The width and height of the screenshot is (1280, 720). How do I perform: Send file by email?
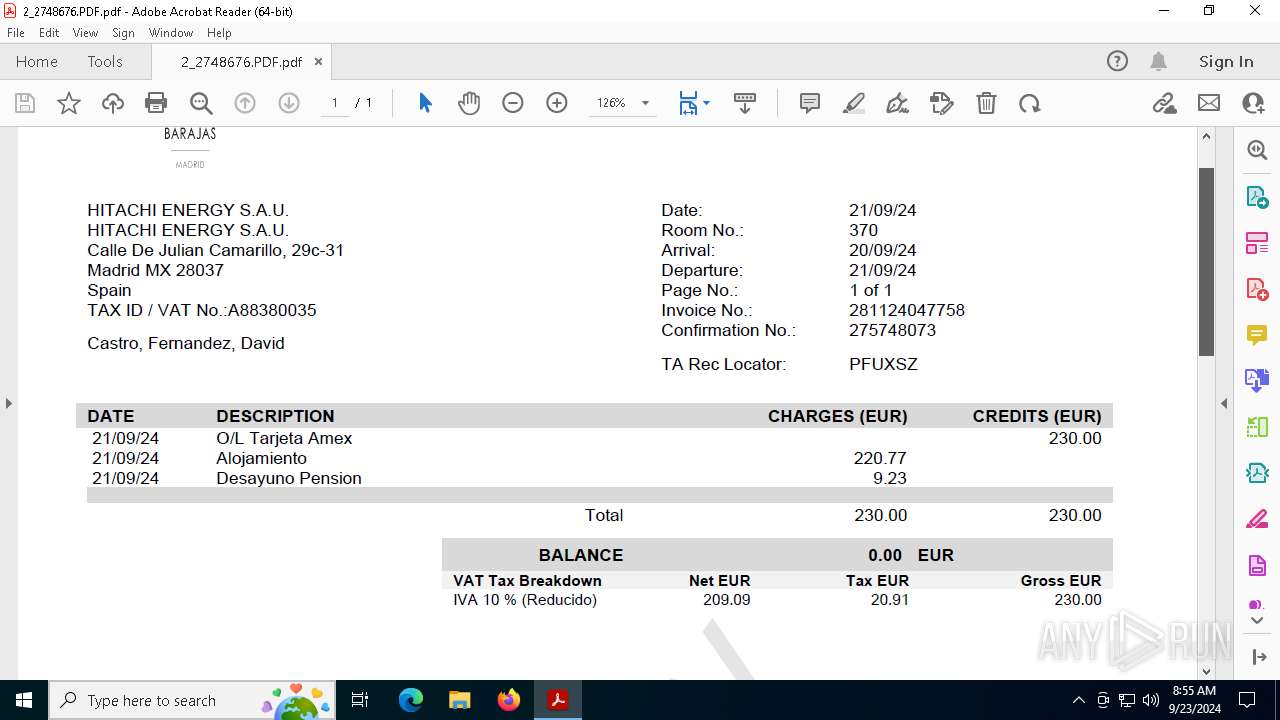tap(1209, 103)
